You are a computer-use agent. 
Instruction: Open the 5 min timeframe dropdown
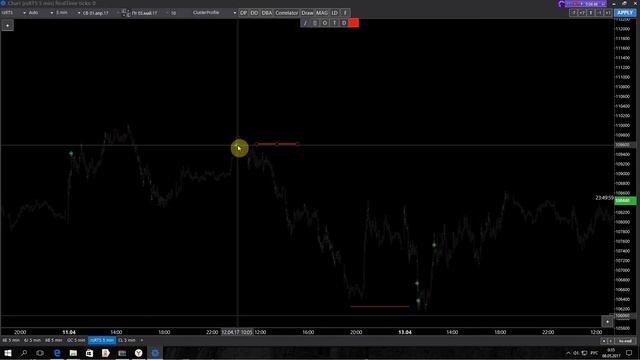pos(68,13)
